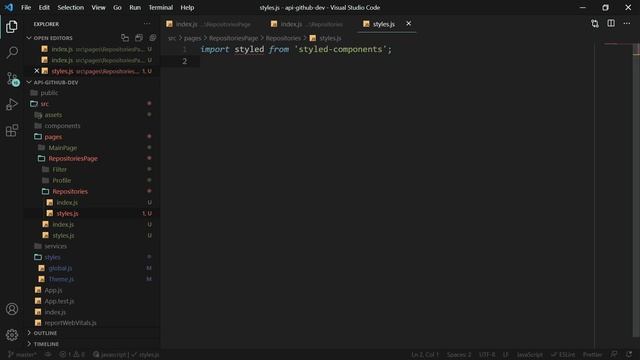
Task: Click the VS Code logo icon
Action: click(x=9, y=7)
